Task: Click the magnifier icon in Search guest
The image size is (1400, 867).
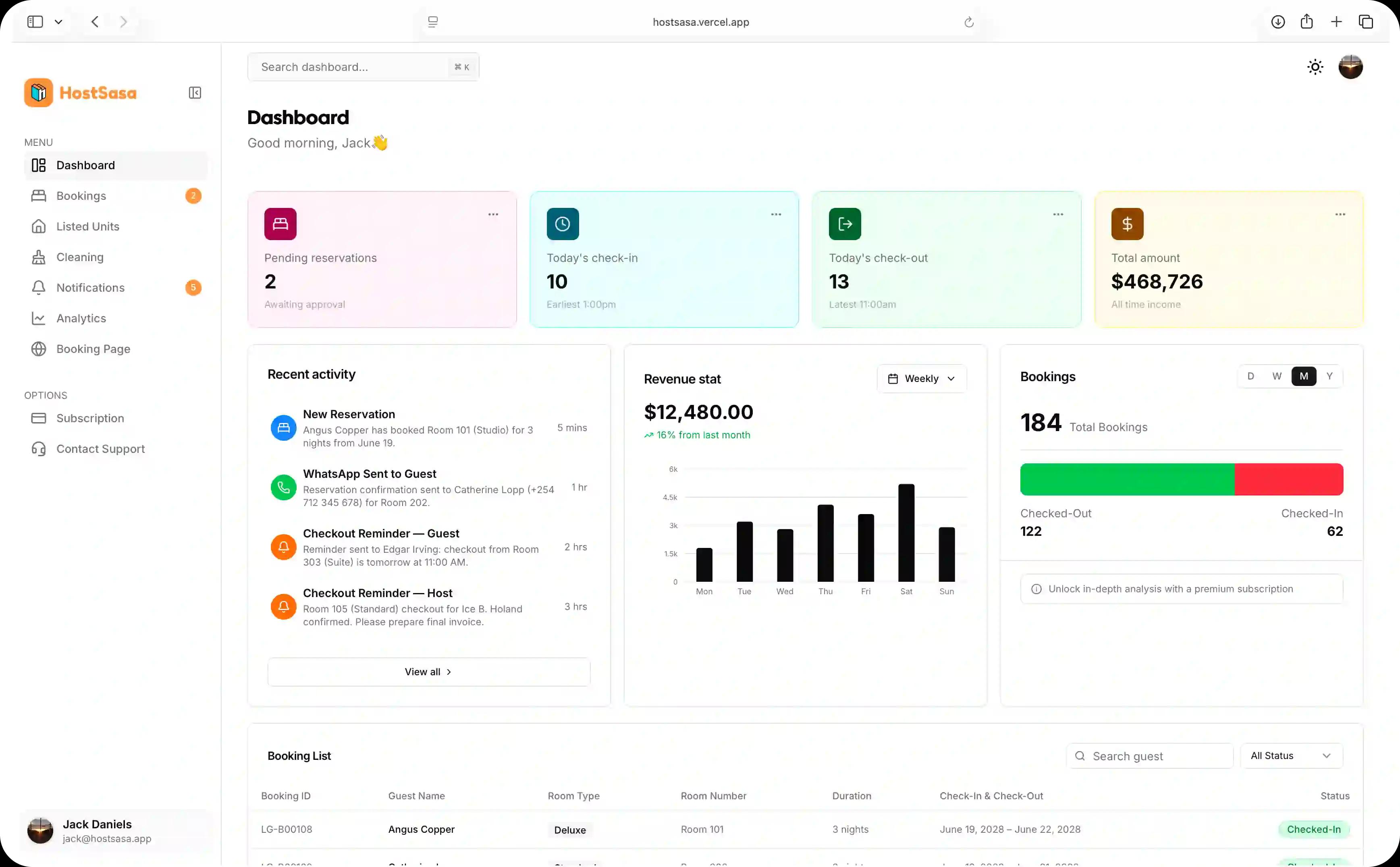Action: 1080,756
